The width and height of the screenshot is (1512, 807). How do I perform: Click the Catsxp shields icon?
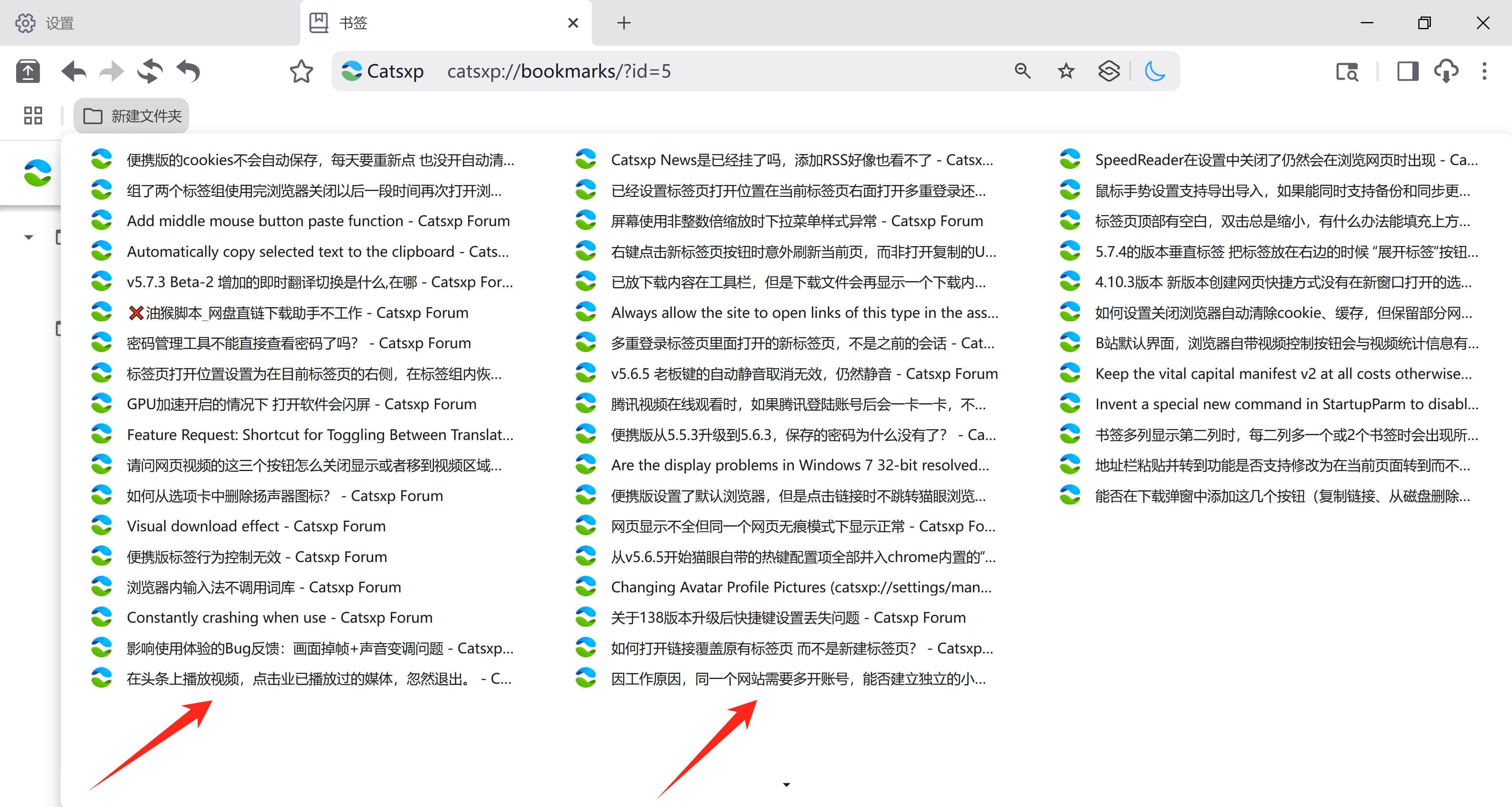tap(1109, 71)
